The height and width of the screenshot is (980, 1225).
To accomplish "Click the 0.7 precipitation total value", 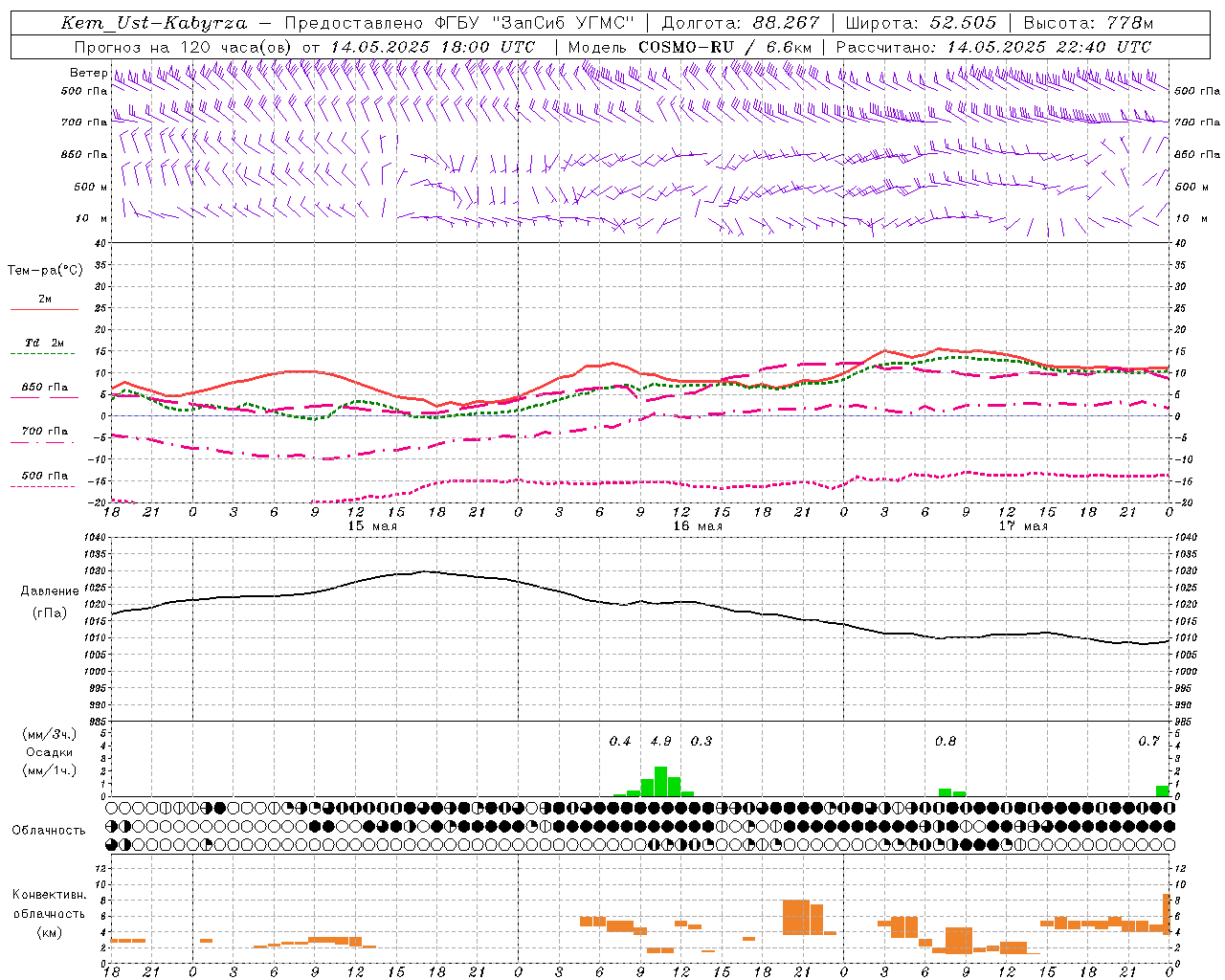I will pos(1148,741).
